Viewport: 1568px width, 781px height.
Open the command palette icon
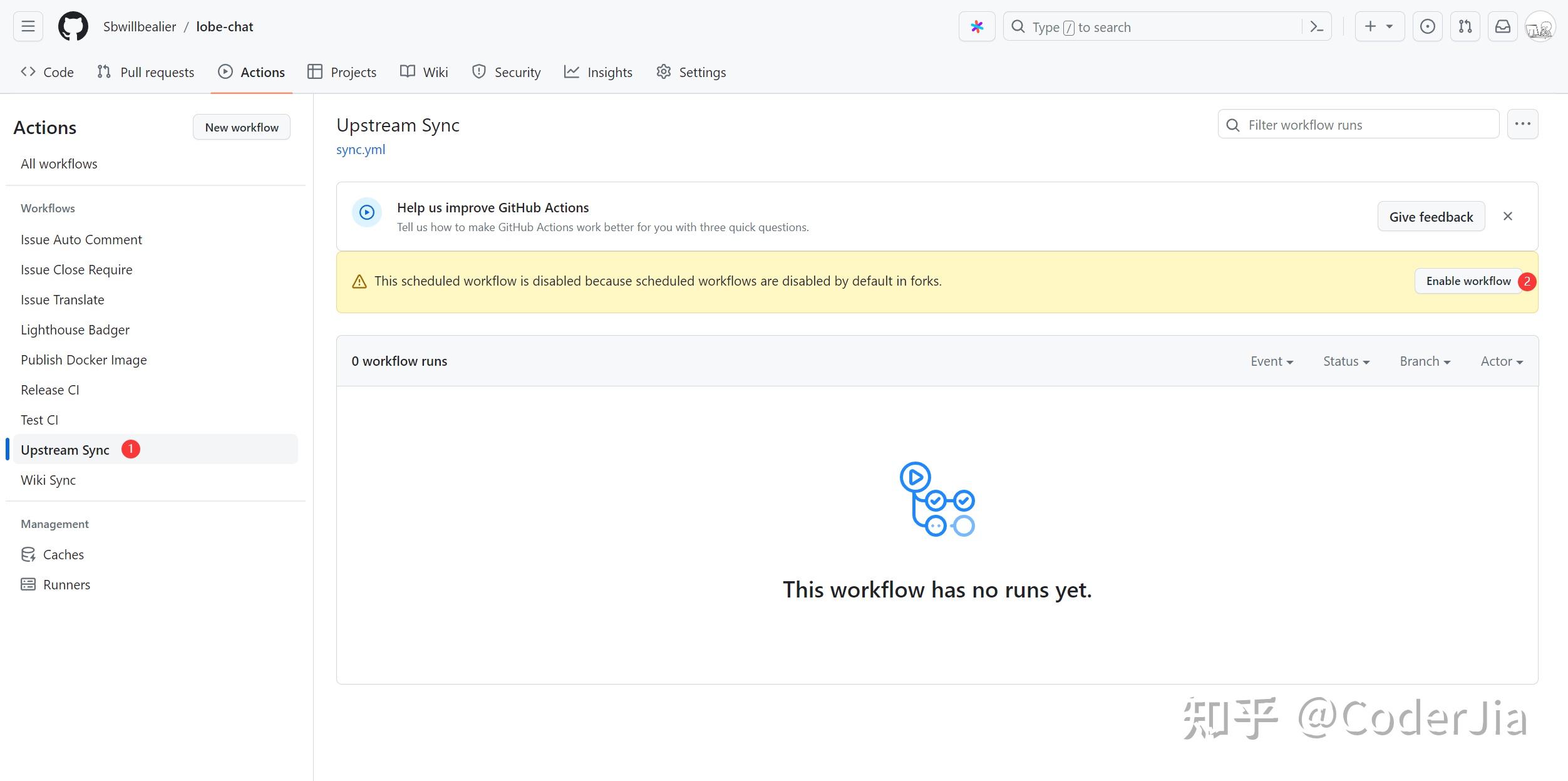click(x=1316, y=26)
